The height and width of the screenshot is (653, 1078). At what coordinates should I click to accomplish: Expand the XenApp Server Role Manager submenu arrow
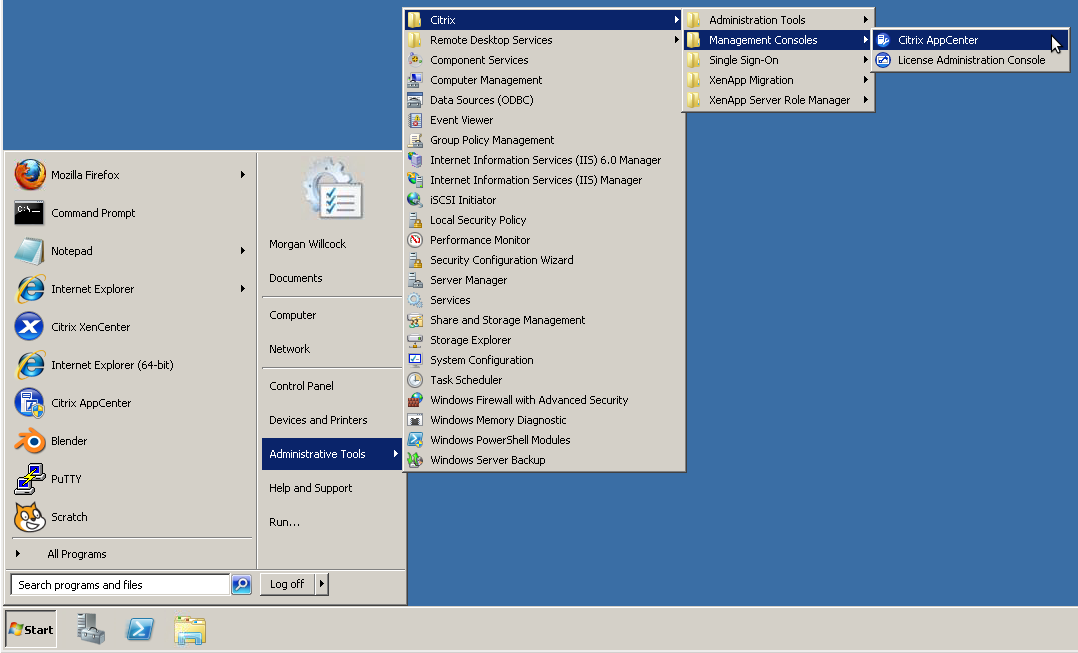866,100
